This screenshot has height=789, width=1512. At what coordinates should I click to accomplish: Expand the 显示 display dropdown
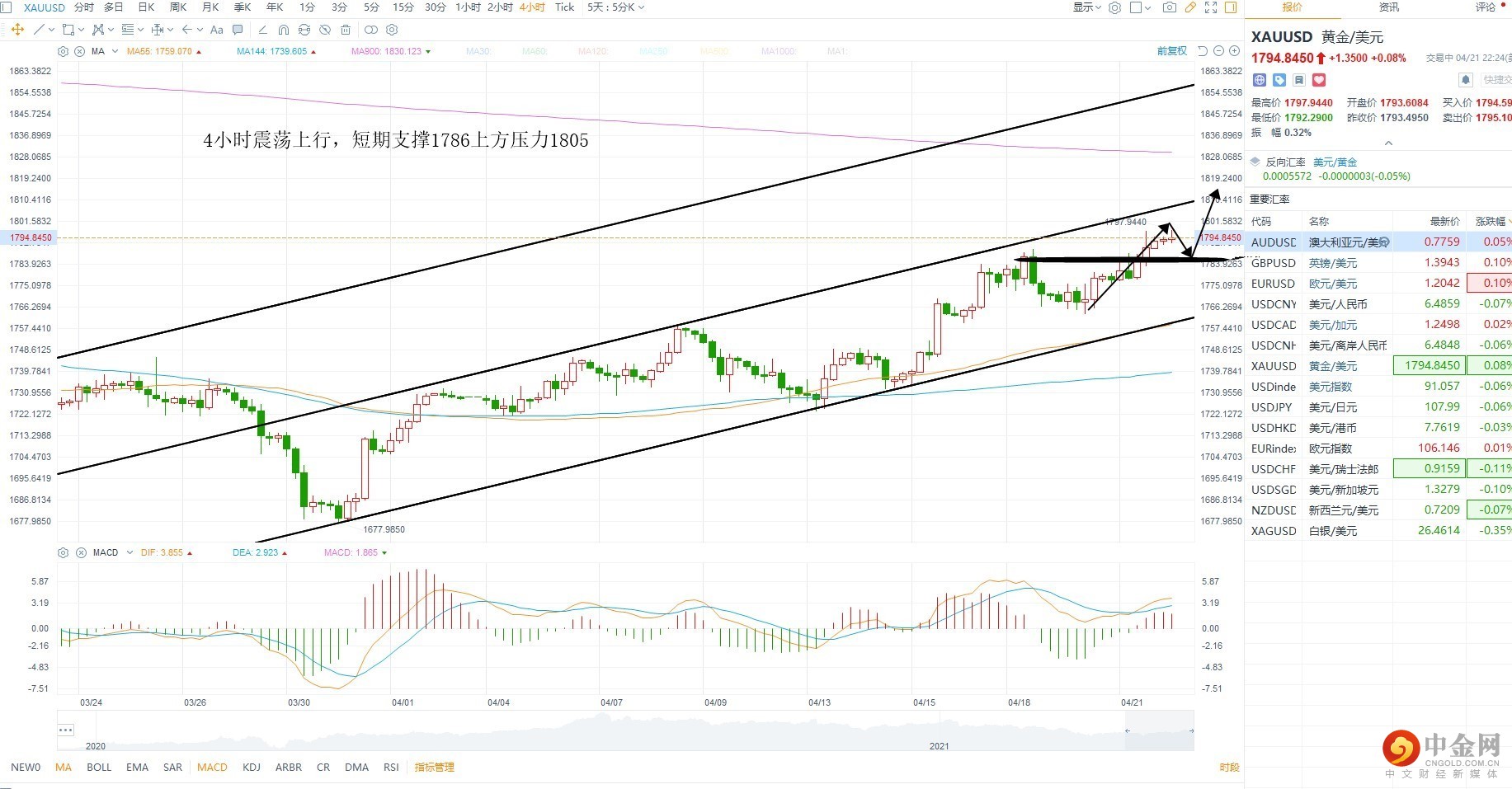point(1086,7)
